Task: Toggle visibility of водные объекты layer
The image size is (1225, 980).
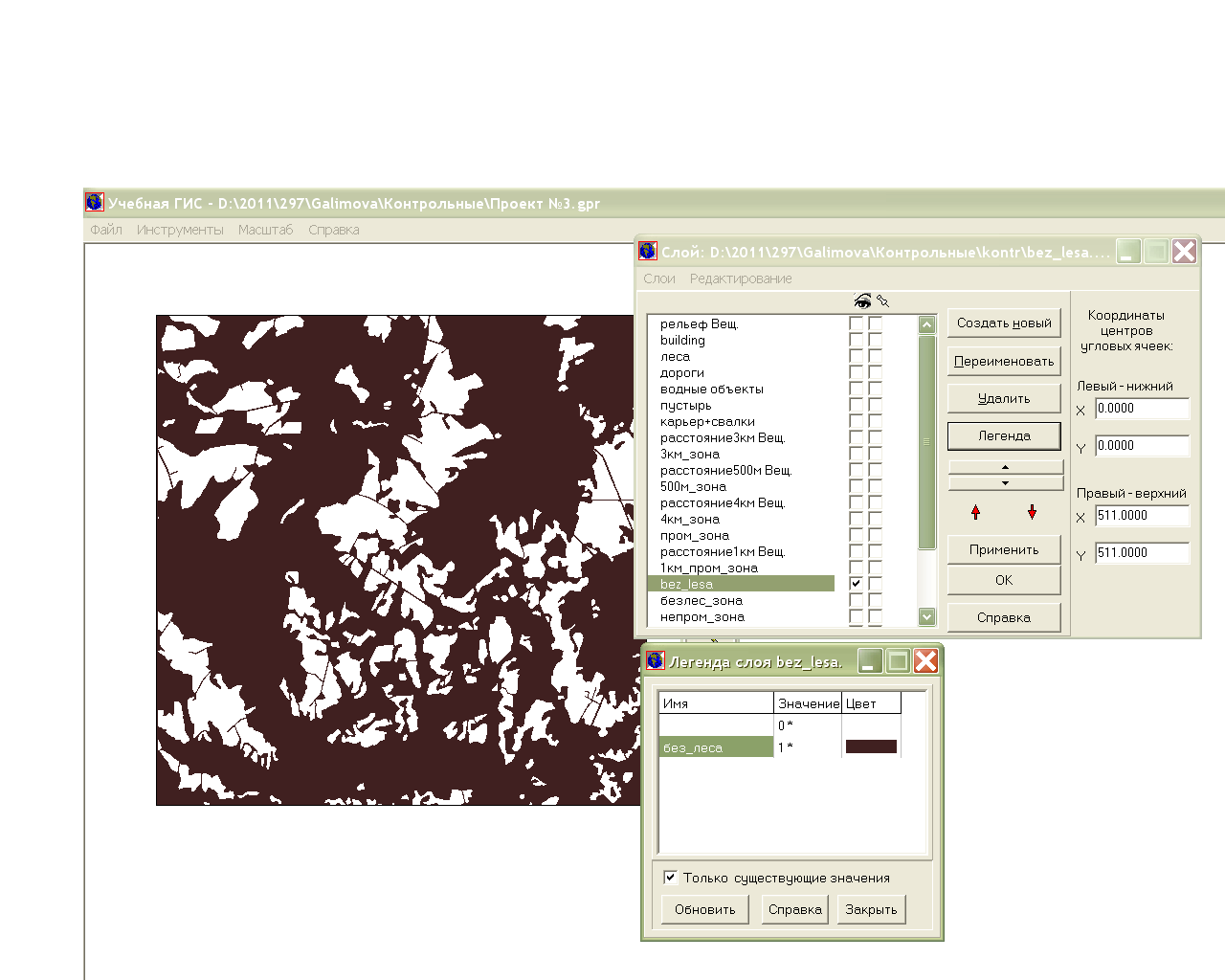Action: click(856, 390)
